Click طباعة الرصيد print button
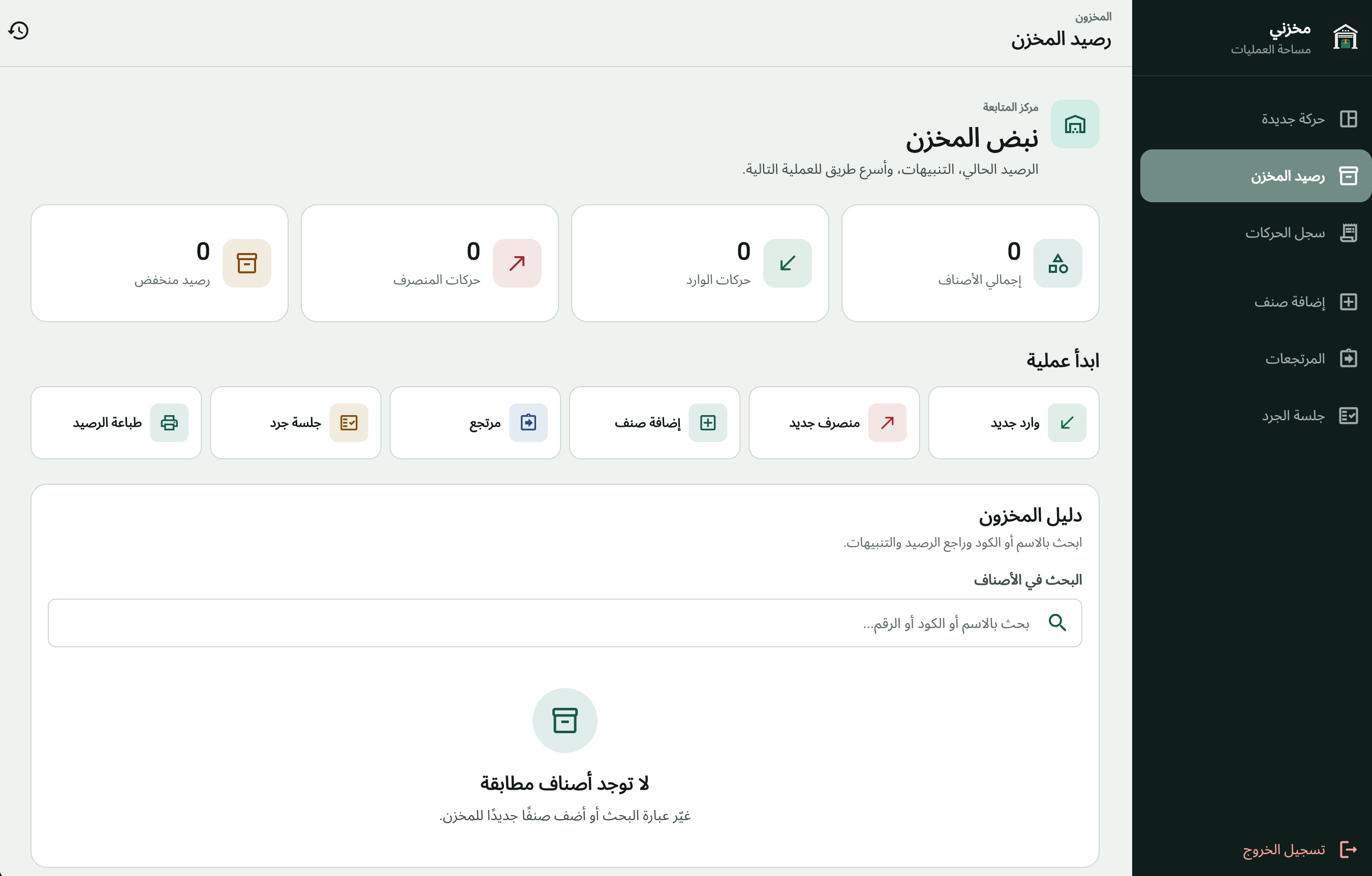Screen dimensions: 1372x876 [116, 423]
